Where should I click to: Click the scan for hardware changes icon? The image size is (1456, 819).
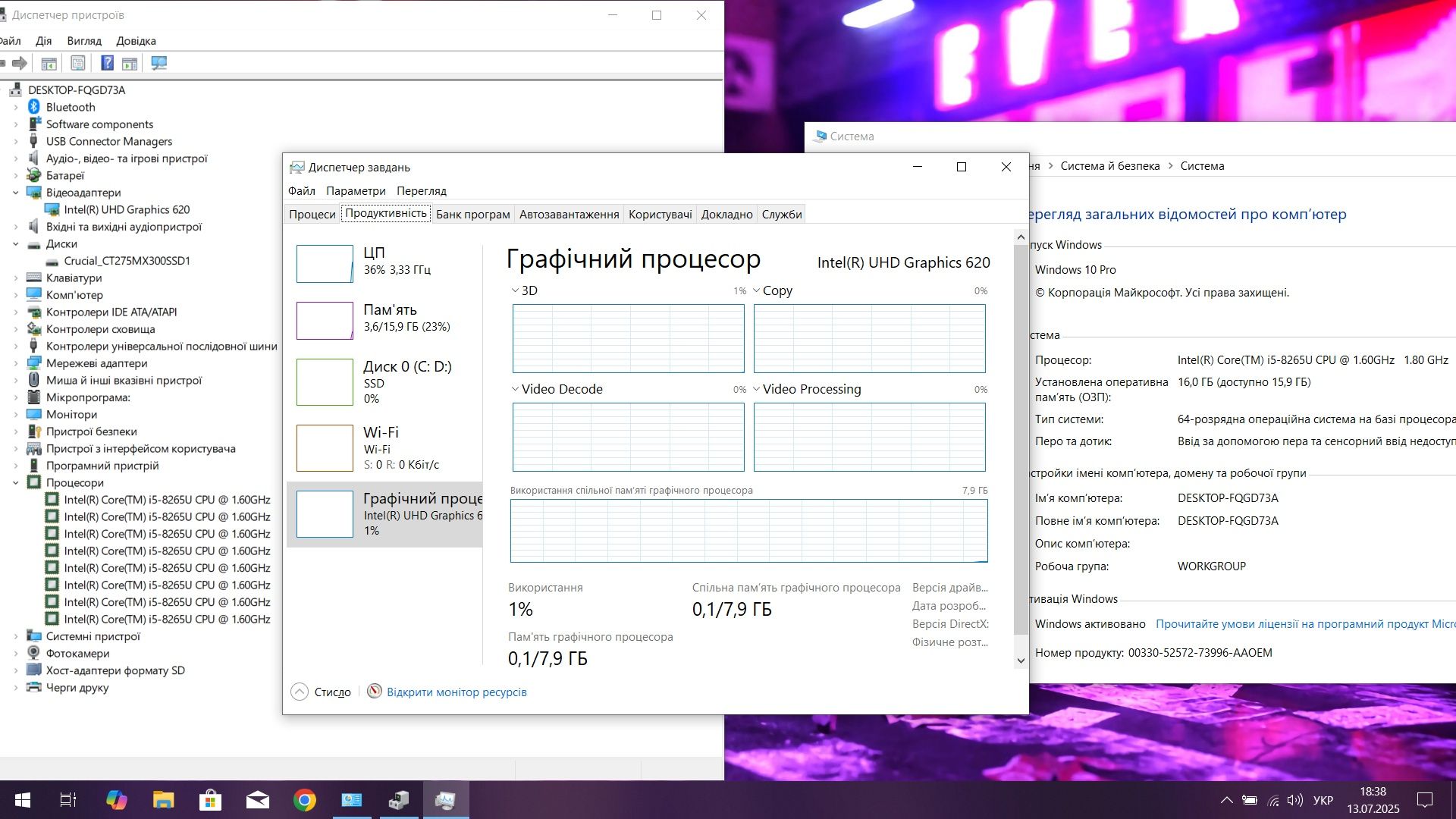(x=158, y=63)
